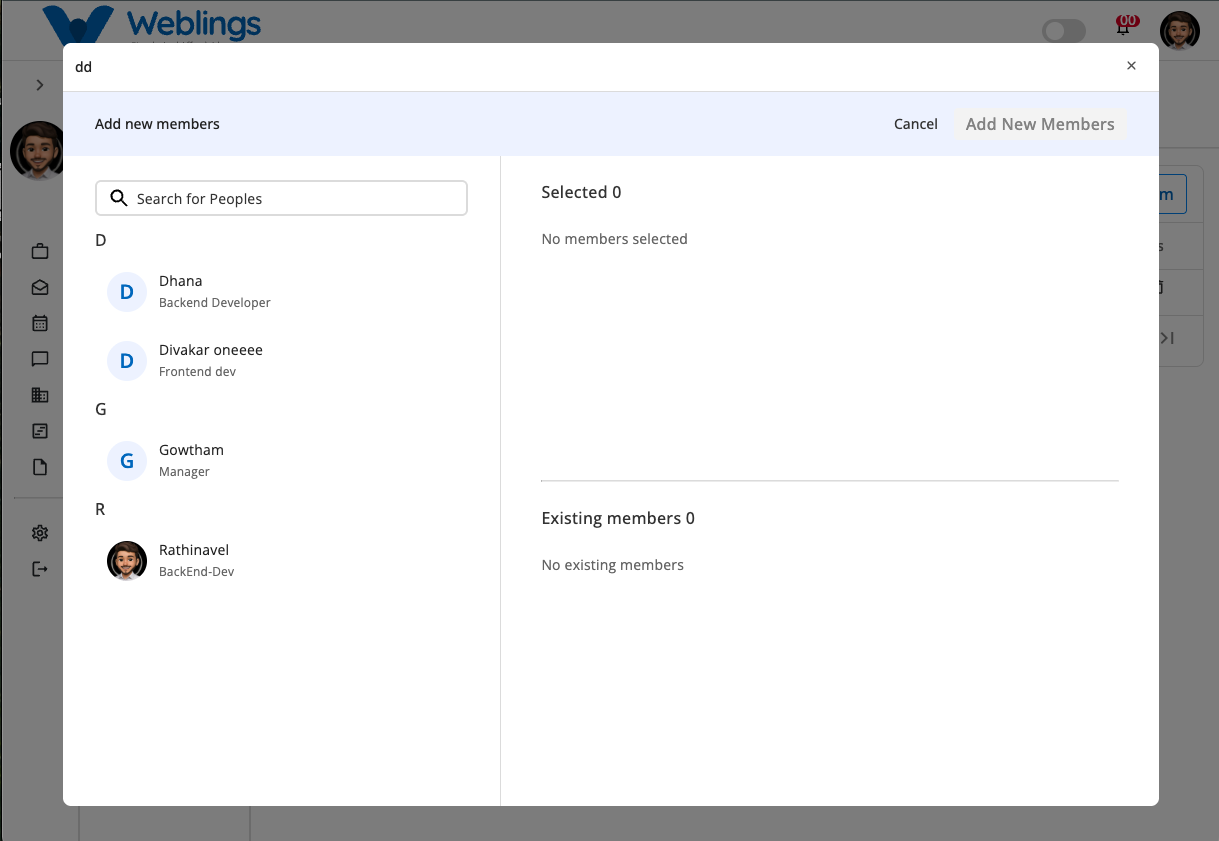Click Gowtham's G avatar circle
The image size is (1219, 841).
click(x=127, y=461)
